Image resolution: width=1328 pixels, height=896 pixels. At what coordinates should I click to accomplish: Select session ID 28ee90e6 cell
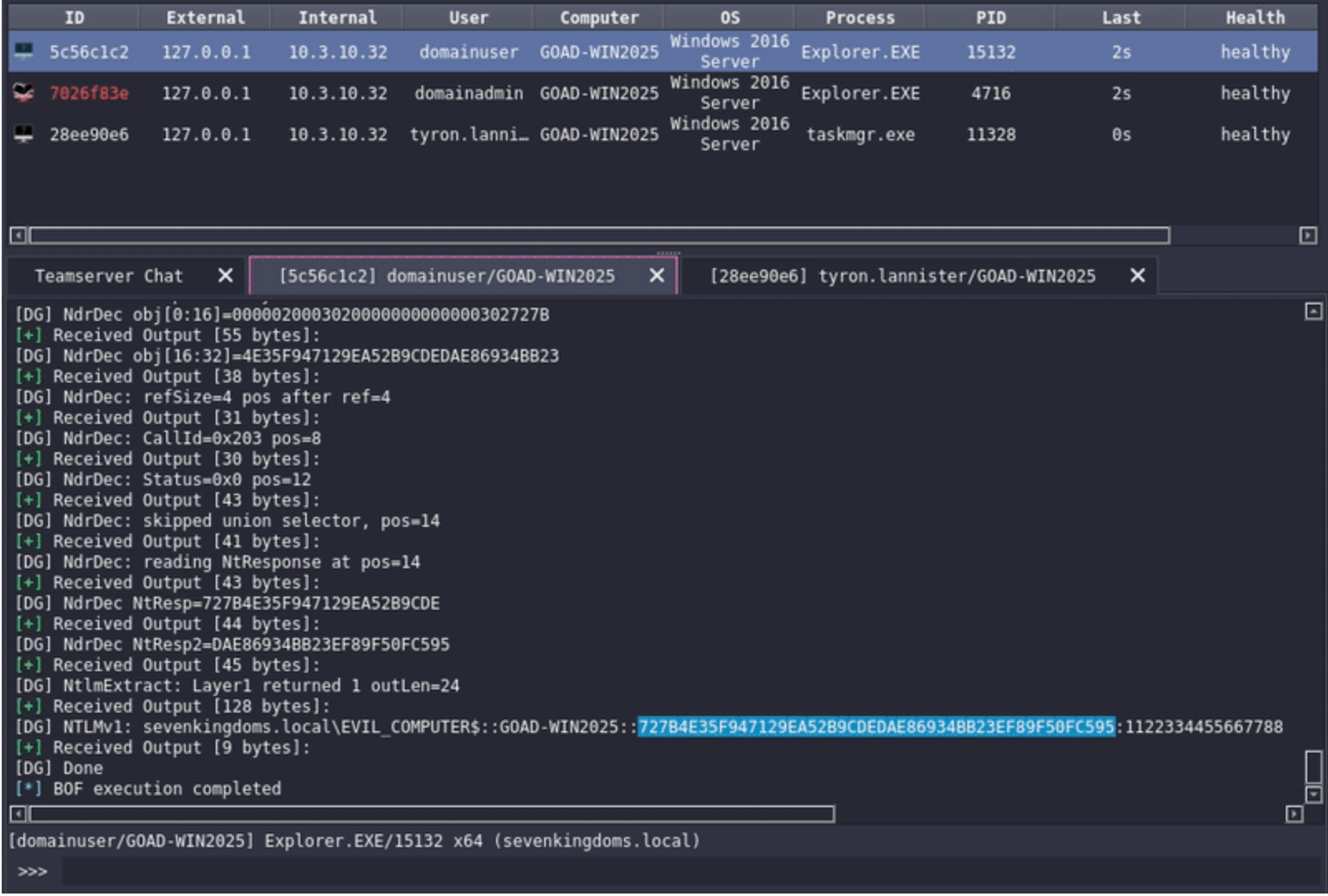[89, 134]
